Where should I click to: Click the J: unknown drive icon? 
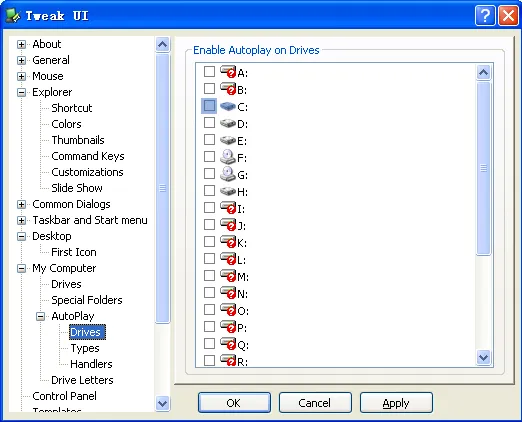[x=228, y=225]
